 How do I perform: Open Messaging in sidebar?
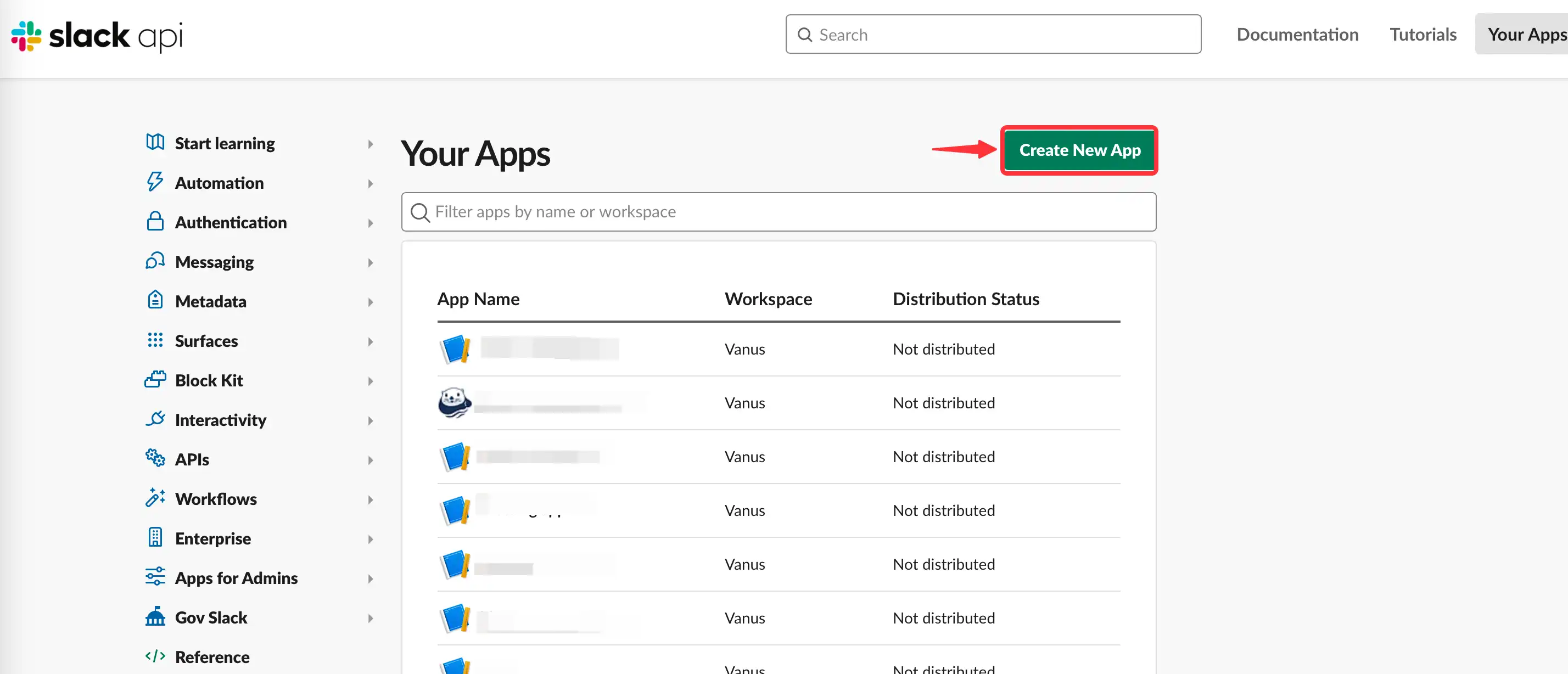(214, 262)
